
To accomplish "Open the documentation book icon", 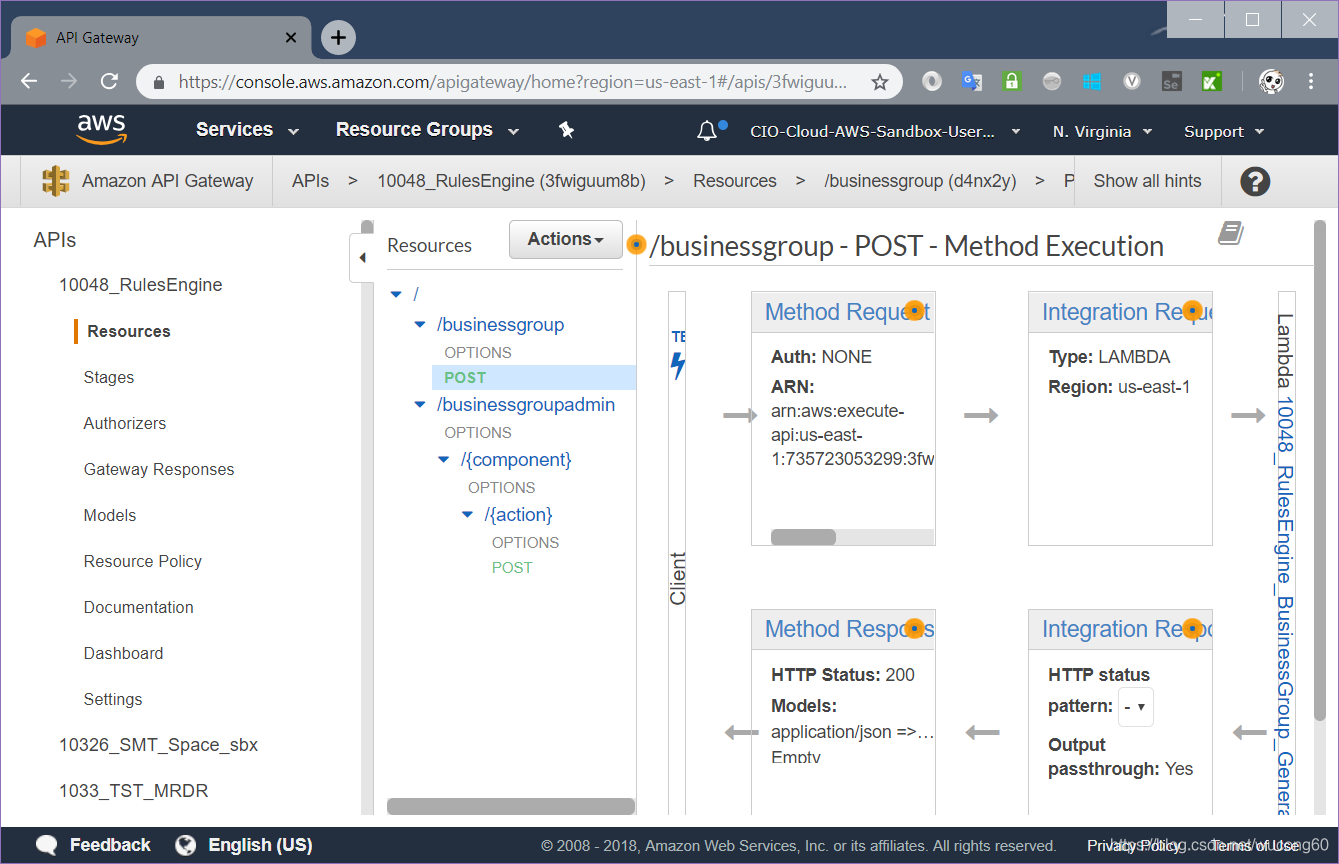I will (x=1230, y=234).
